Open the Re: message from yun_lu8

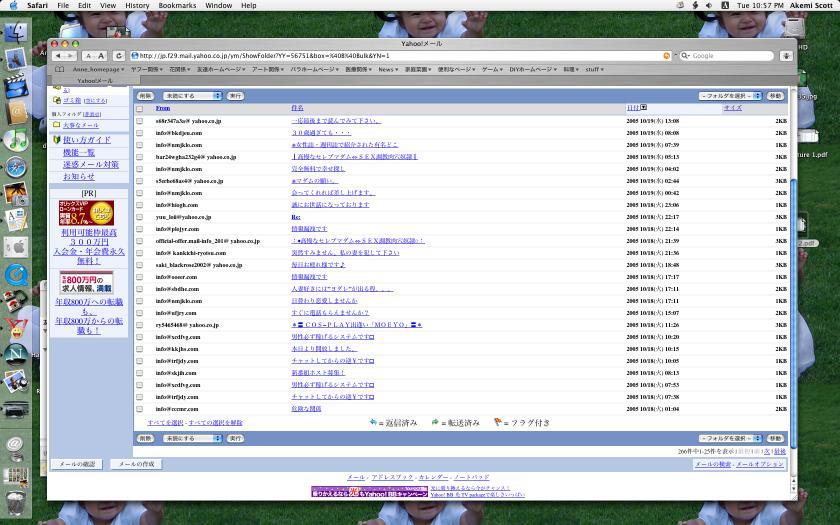296,217
